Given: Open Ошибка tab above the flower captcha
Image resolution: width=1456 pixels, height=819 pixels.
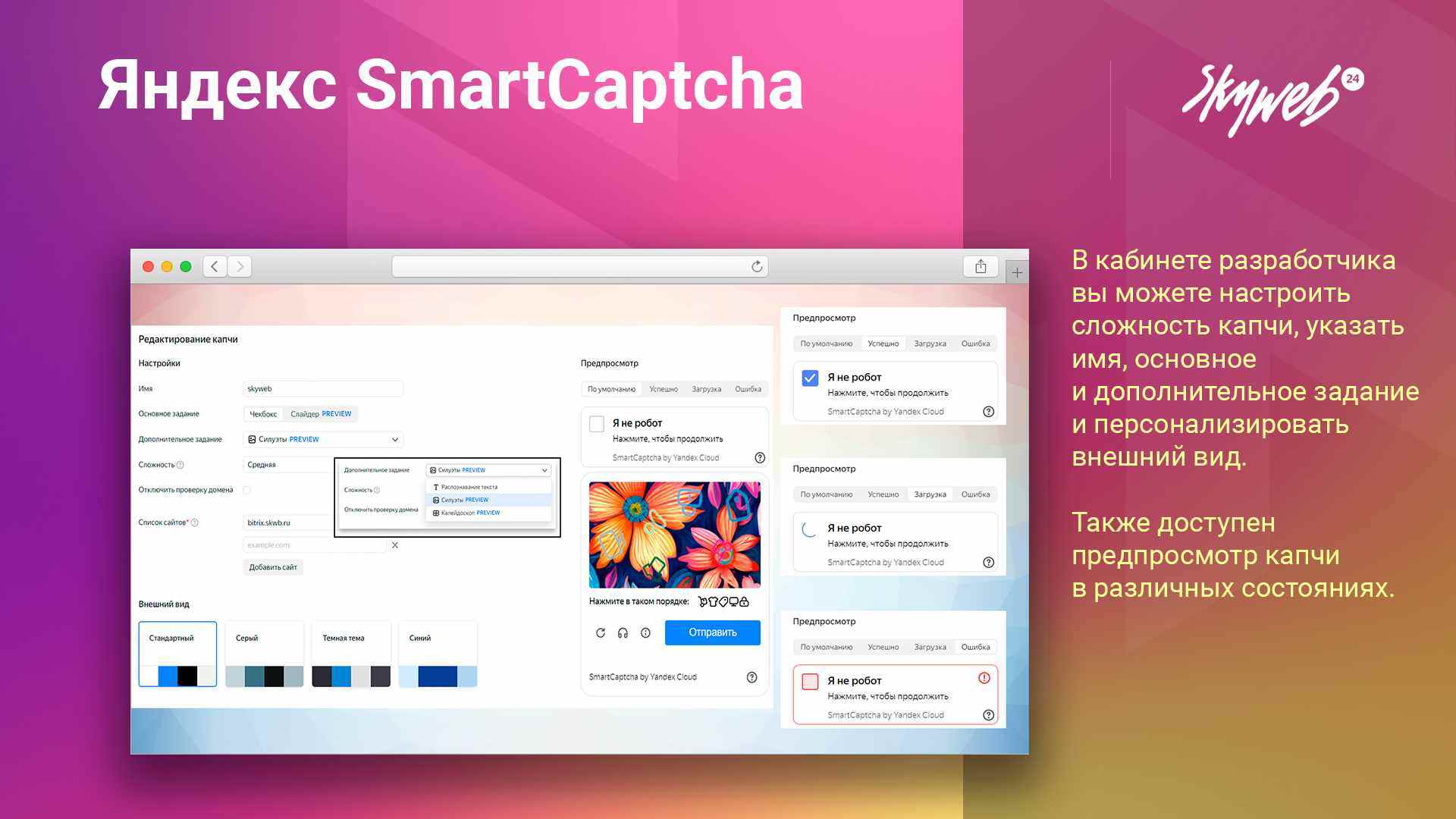Looking at the screenshot, I should [748, 389].
